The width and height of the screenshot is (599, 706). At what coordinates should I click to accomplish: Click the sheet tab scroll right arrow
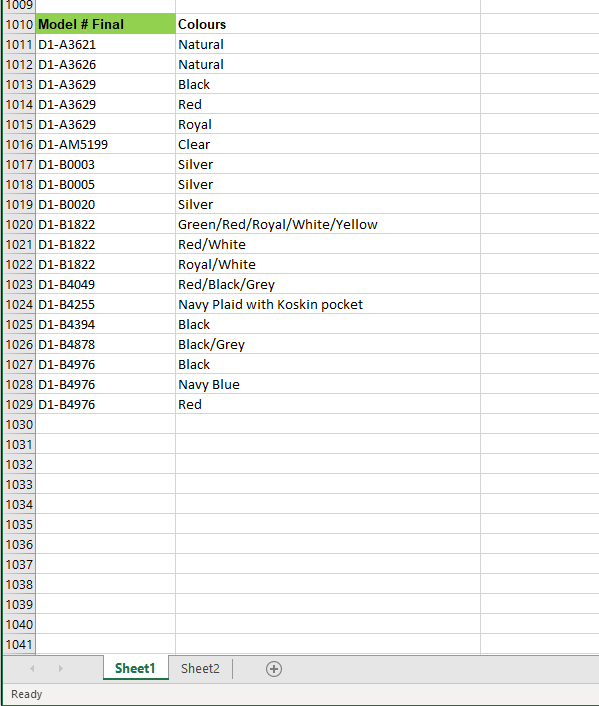pos(60,669)
